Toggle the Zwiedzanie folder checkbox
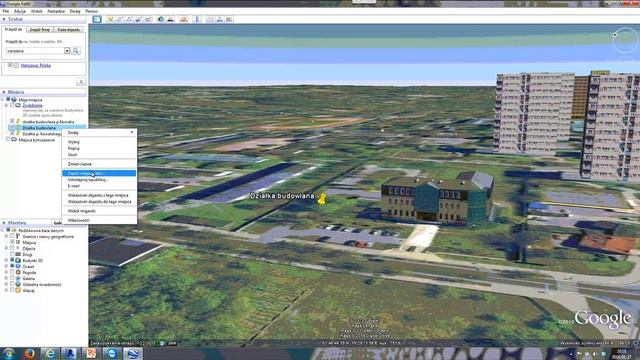The height and width of the screenshot is (360, 640). (12, 105)
